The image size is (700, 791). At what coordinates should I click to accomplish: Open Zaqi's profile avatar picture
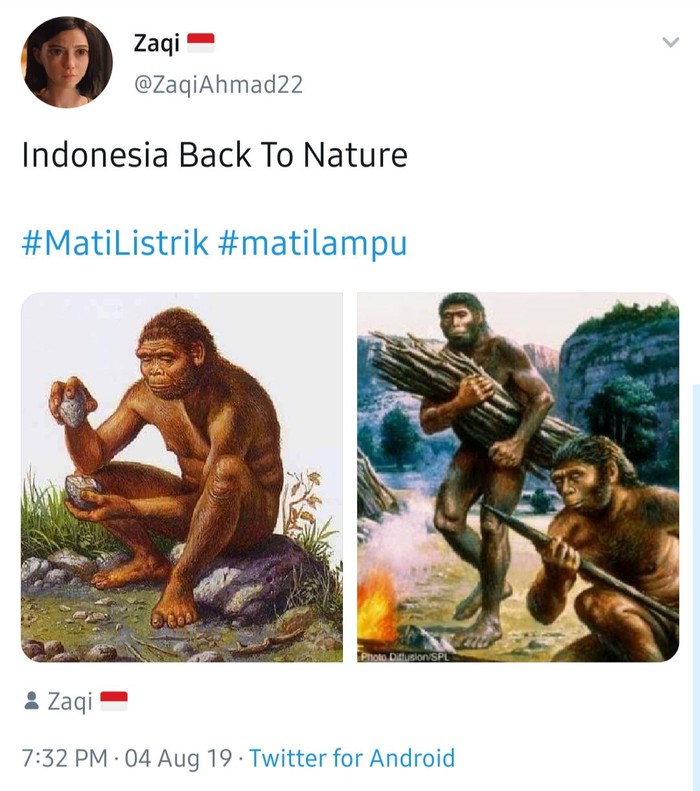[x=67, y=62]
